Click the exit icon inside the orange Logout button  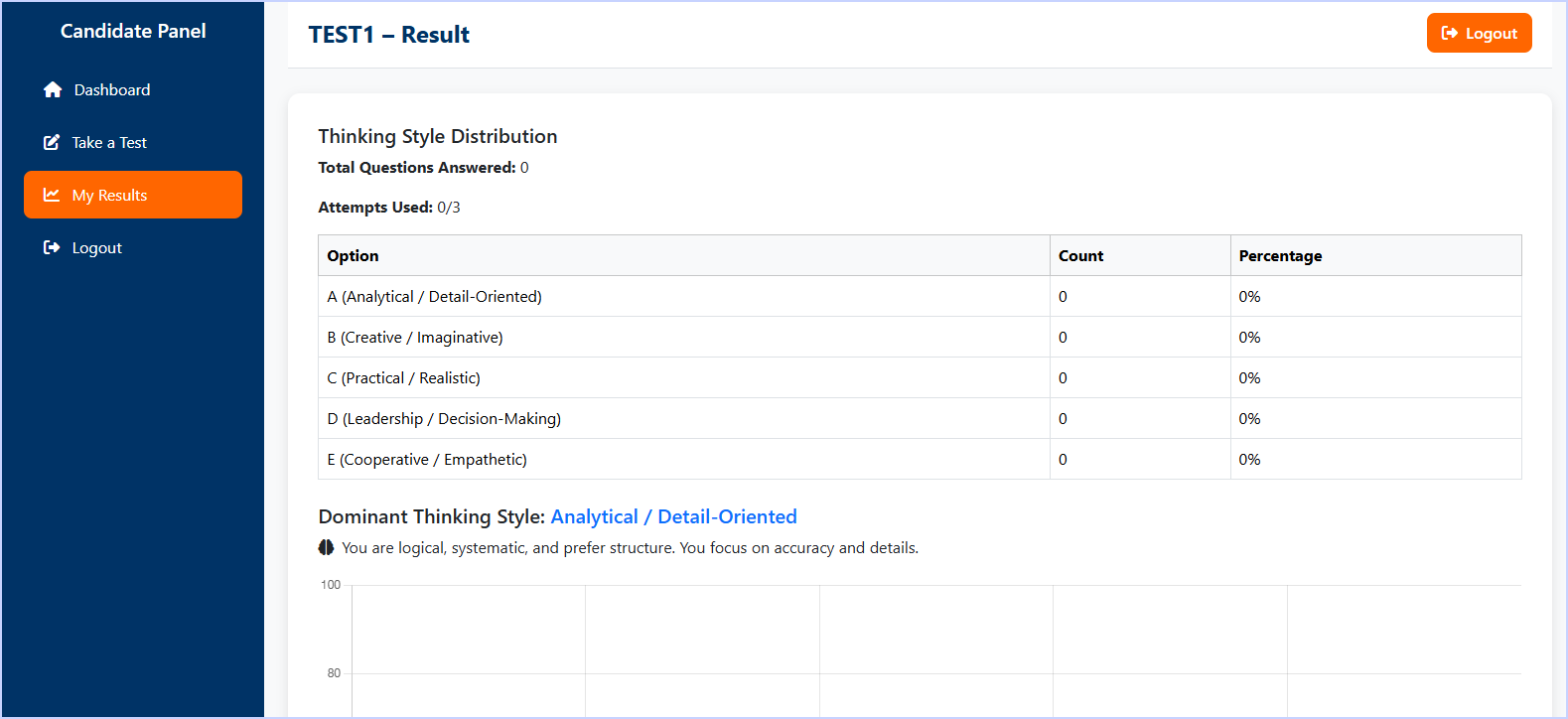coord(1450,34)
